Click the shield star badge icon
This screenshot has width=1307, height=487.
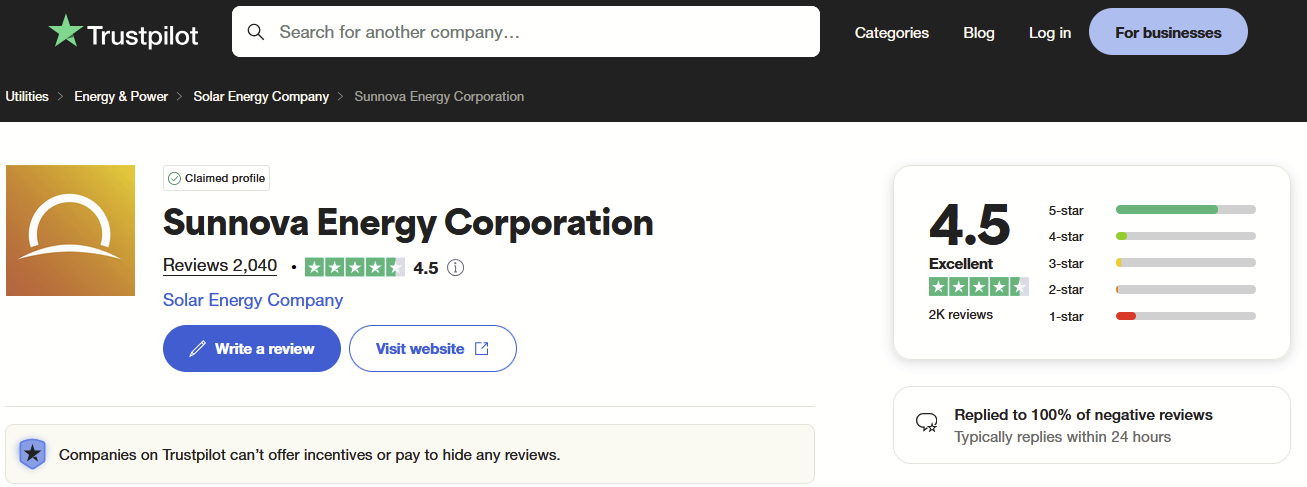point(33,454)
